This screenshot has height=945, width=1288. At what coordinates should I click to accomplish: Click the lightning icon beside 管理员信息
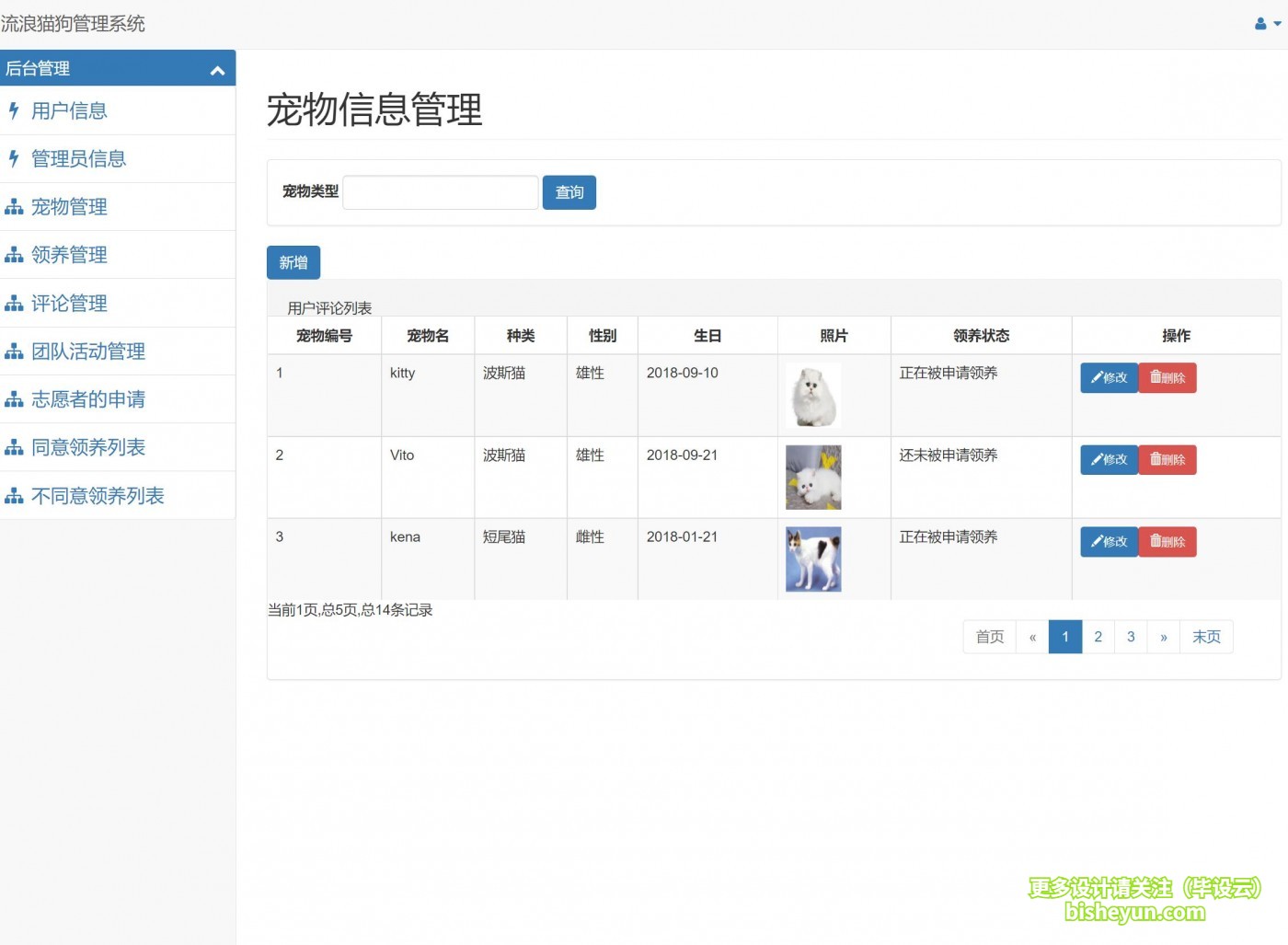(14, 159)
